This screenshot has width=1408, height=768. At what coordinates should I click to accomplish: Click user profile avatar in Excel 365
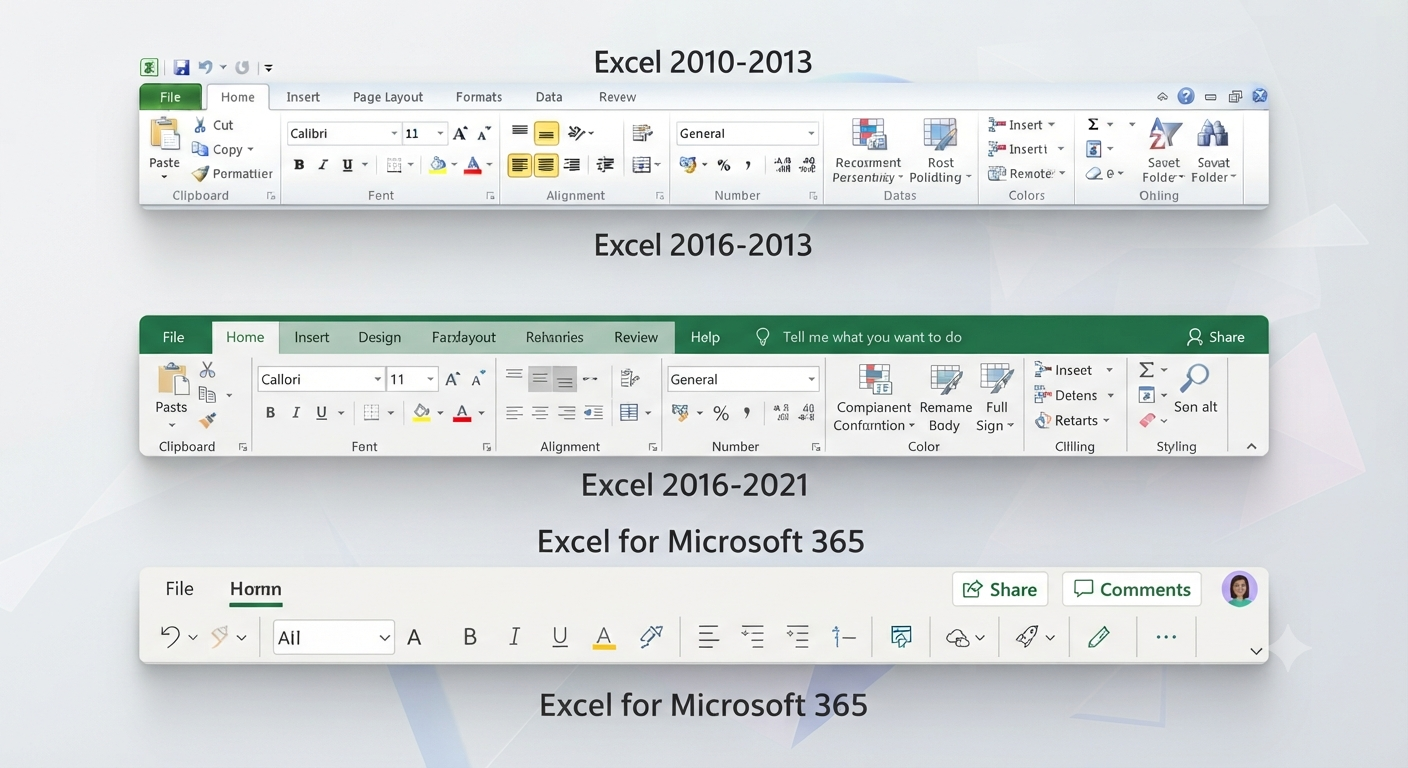1239,589
